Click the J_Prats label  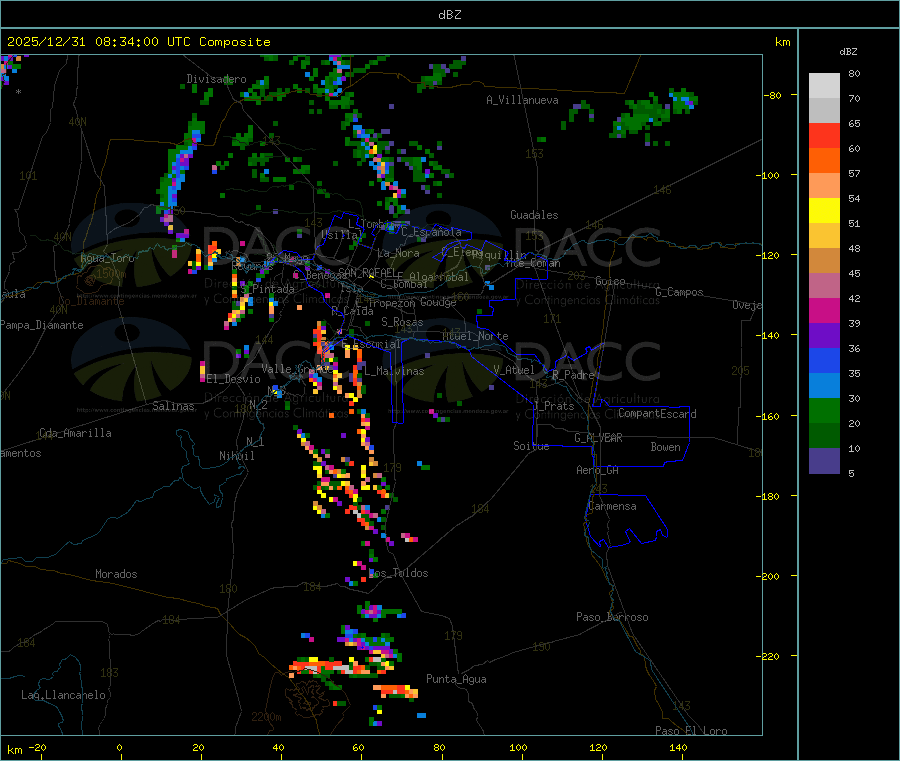[553, 406]
